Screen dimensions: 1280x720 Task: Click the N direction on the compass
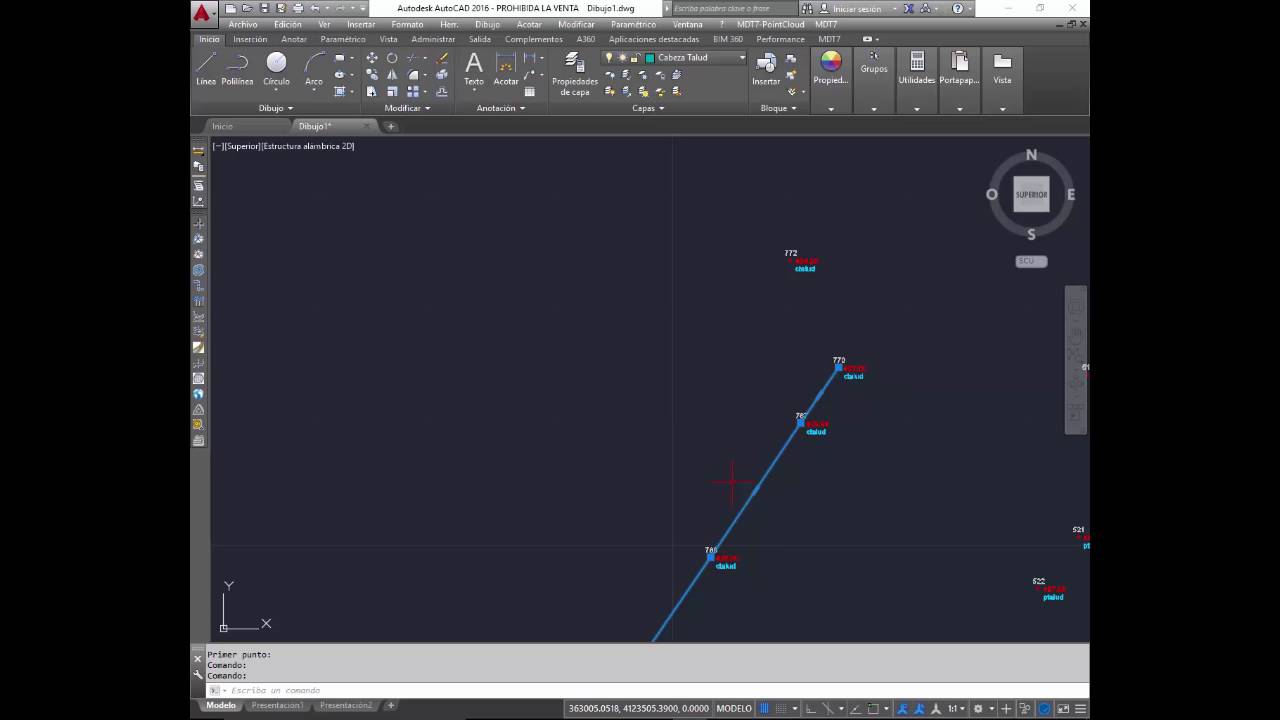1031,155
